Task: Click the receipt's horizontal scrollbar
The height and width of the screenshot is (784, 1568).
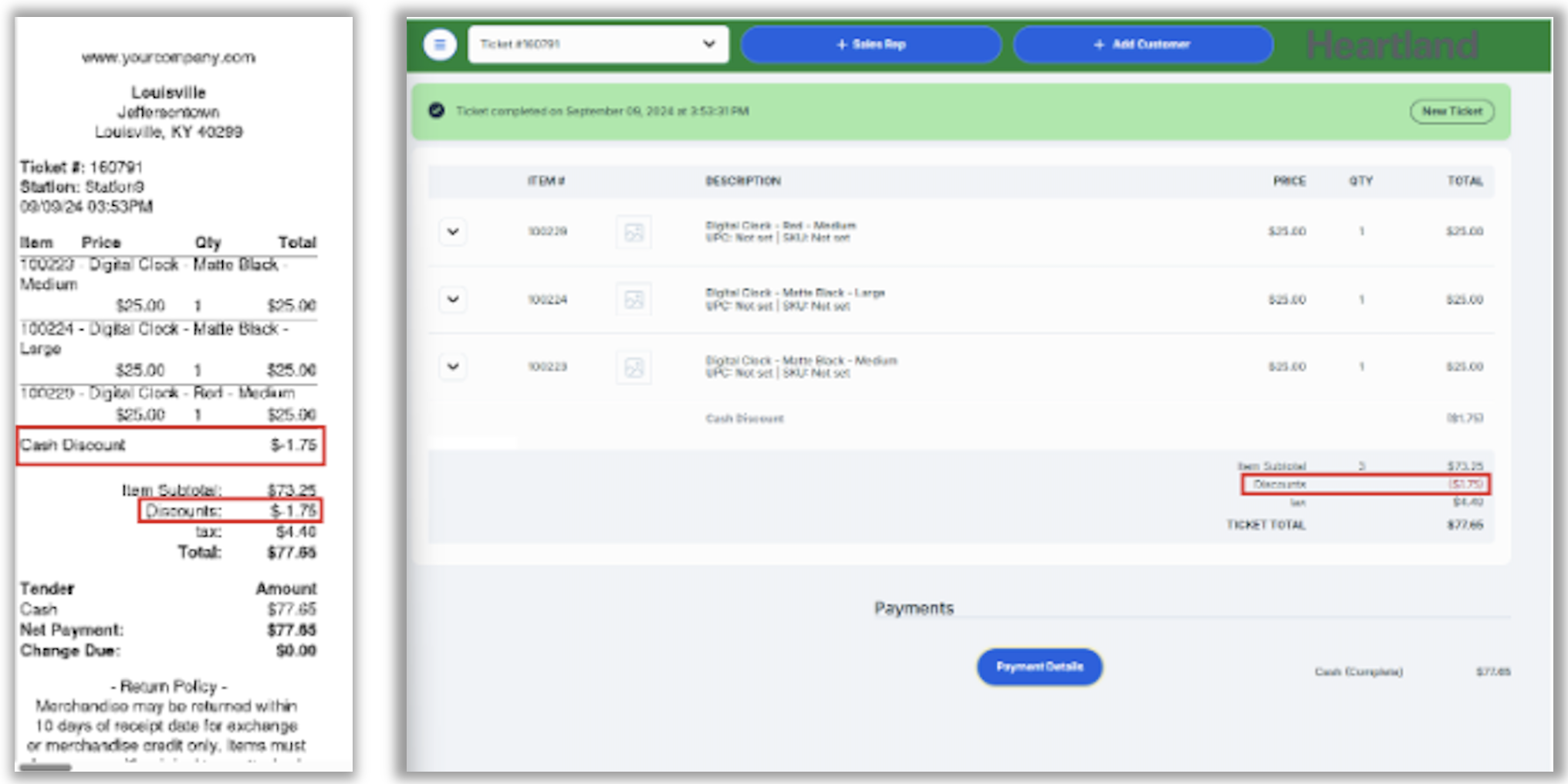Action: (46, 767)
